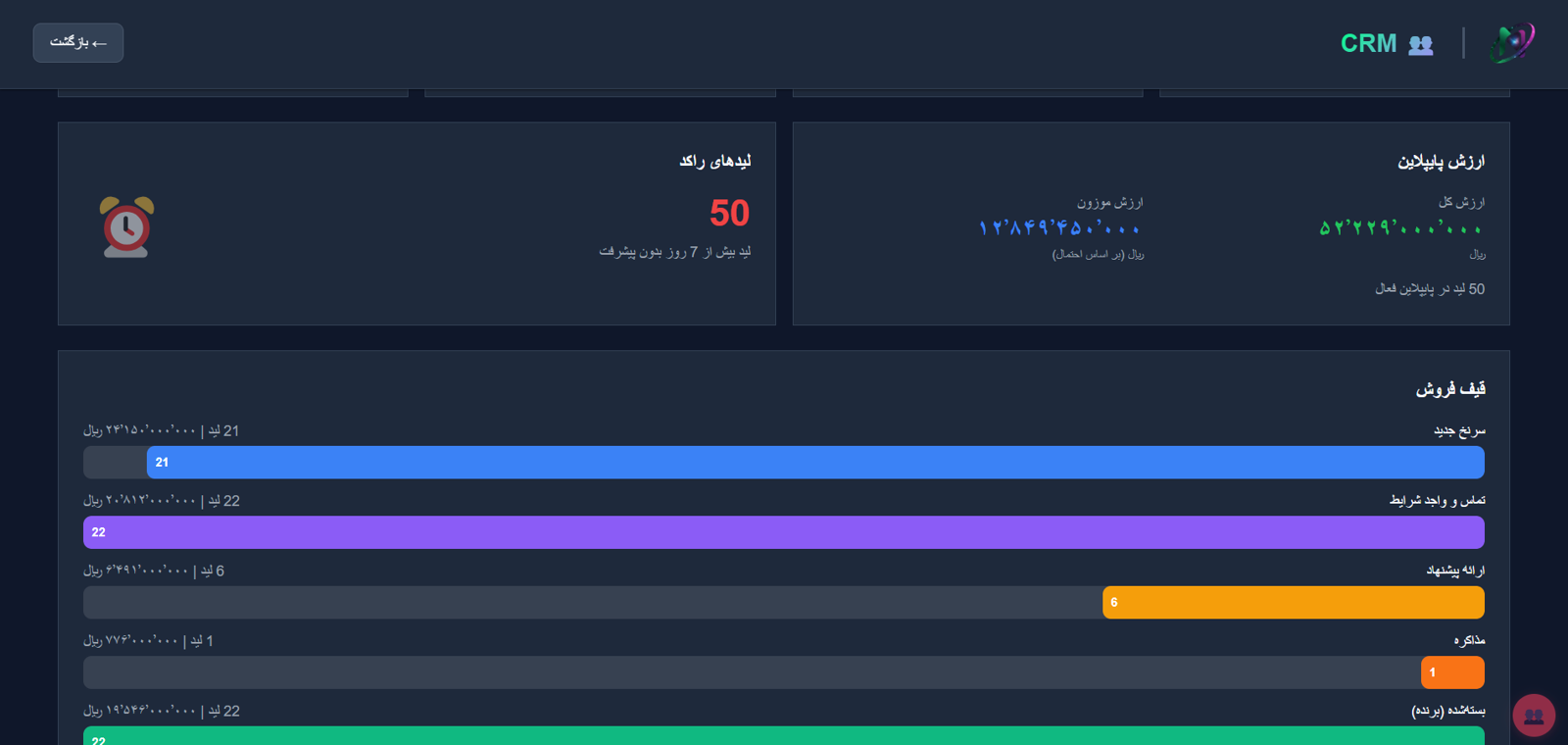
Task: Click the app logo in header
Action: (x=1512, y=43)
